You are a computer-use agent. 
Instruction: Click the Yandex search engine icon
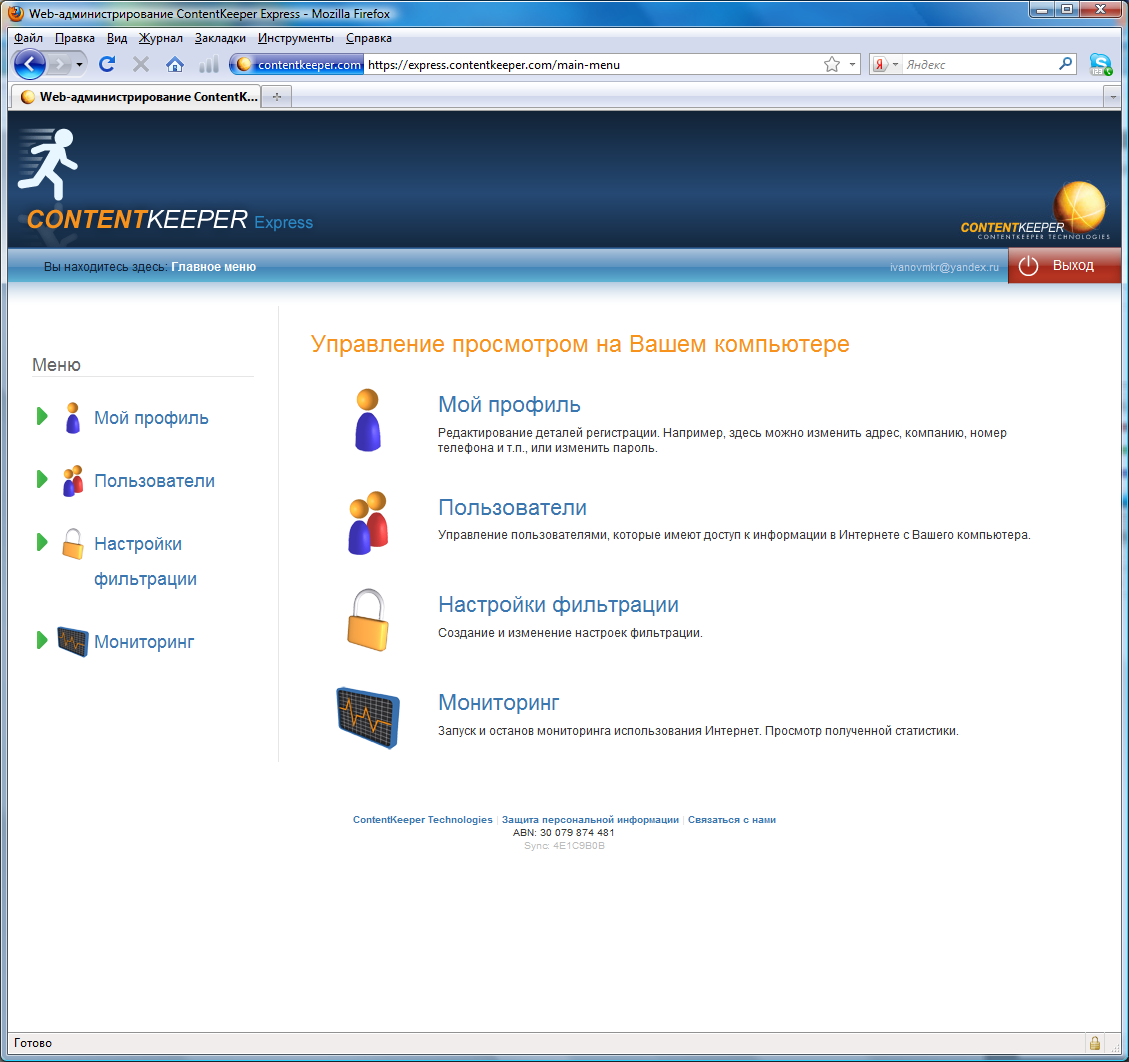(879, 65)
